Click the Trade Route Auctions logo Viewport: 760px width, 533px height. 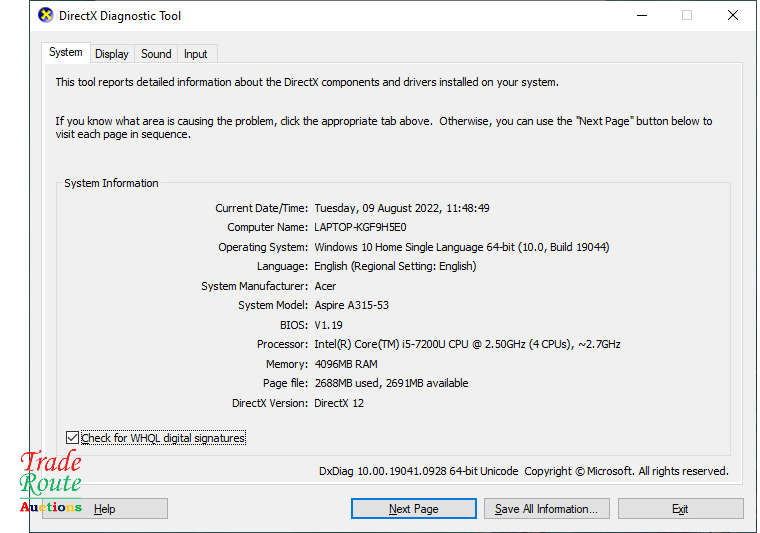pos(50,482)
